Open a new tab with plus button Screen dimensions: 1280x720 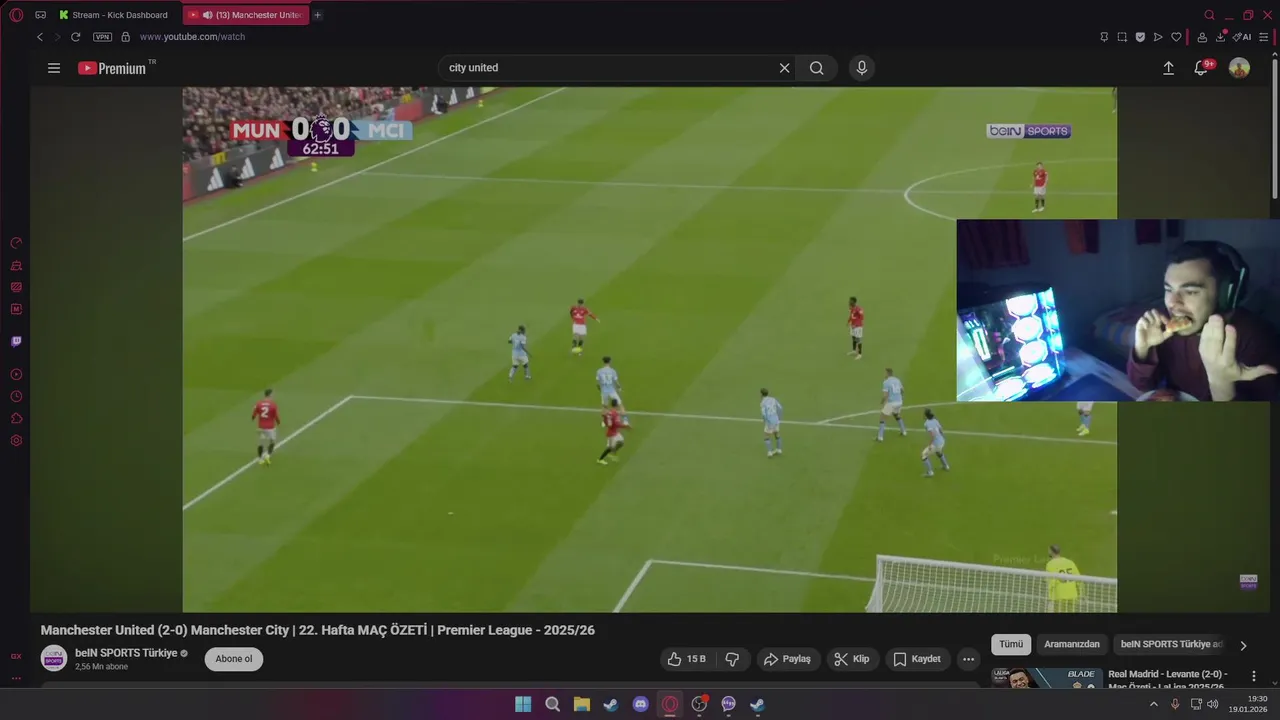[x=317, y=15]
